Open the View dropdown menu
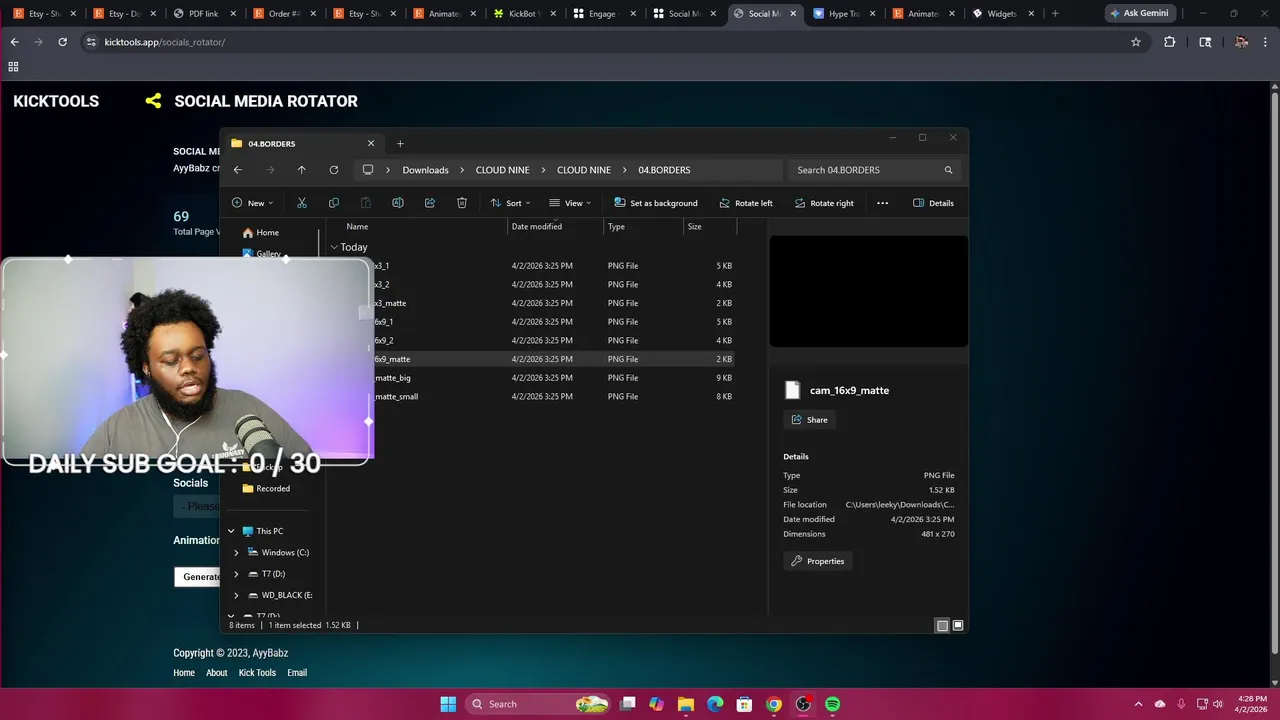The width and height of the screenshot is (1280, 720). point(570,203)
